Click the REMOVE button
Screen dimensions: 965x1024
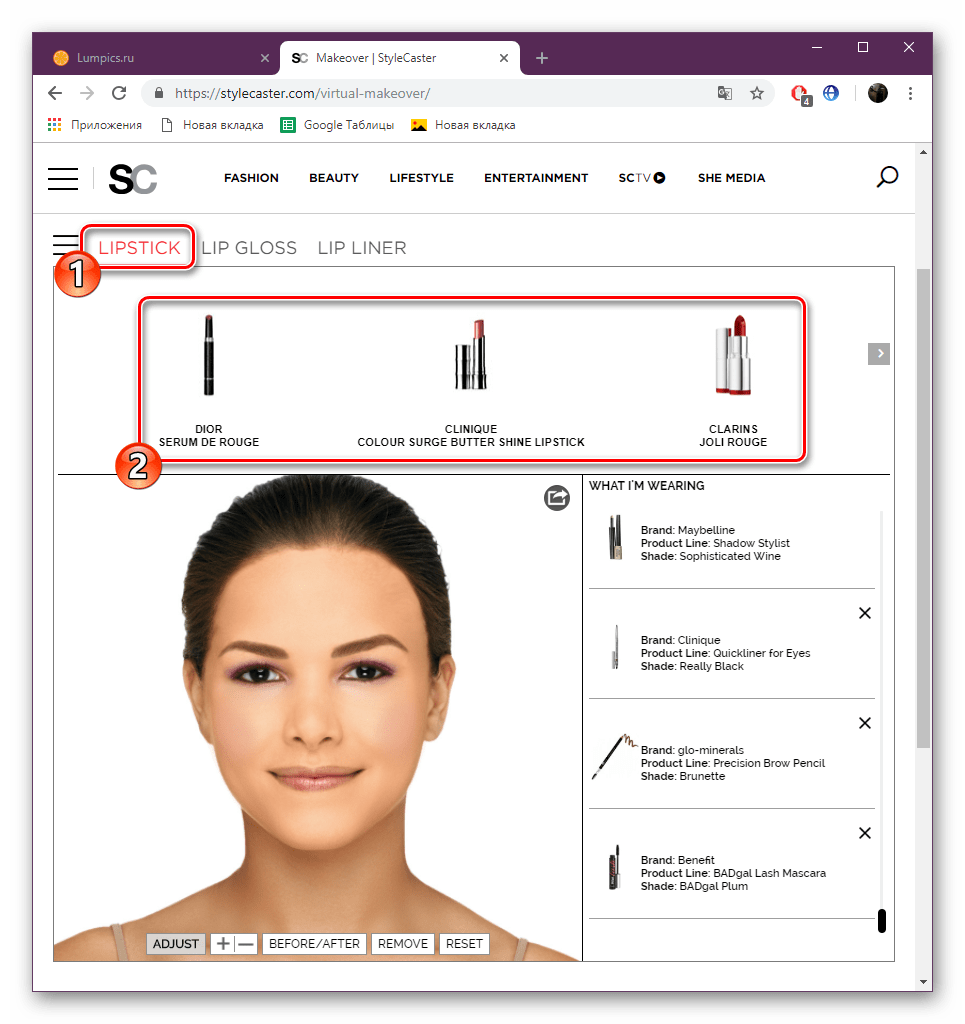pyautogui.click(x=402, y=943)
